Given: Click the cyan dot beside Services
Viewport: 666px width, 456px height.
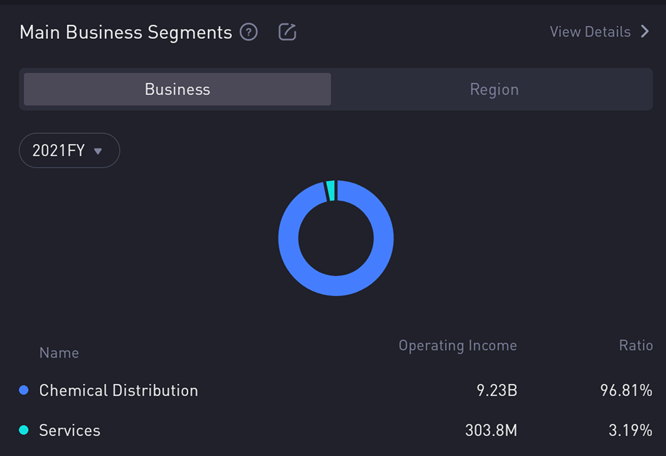Looking at the screenshot, I should pyautogui.click(x=24, y=430).
